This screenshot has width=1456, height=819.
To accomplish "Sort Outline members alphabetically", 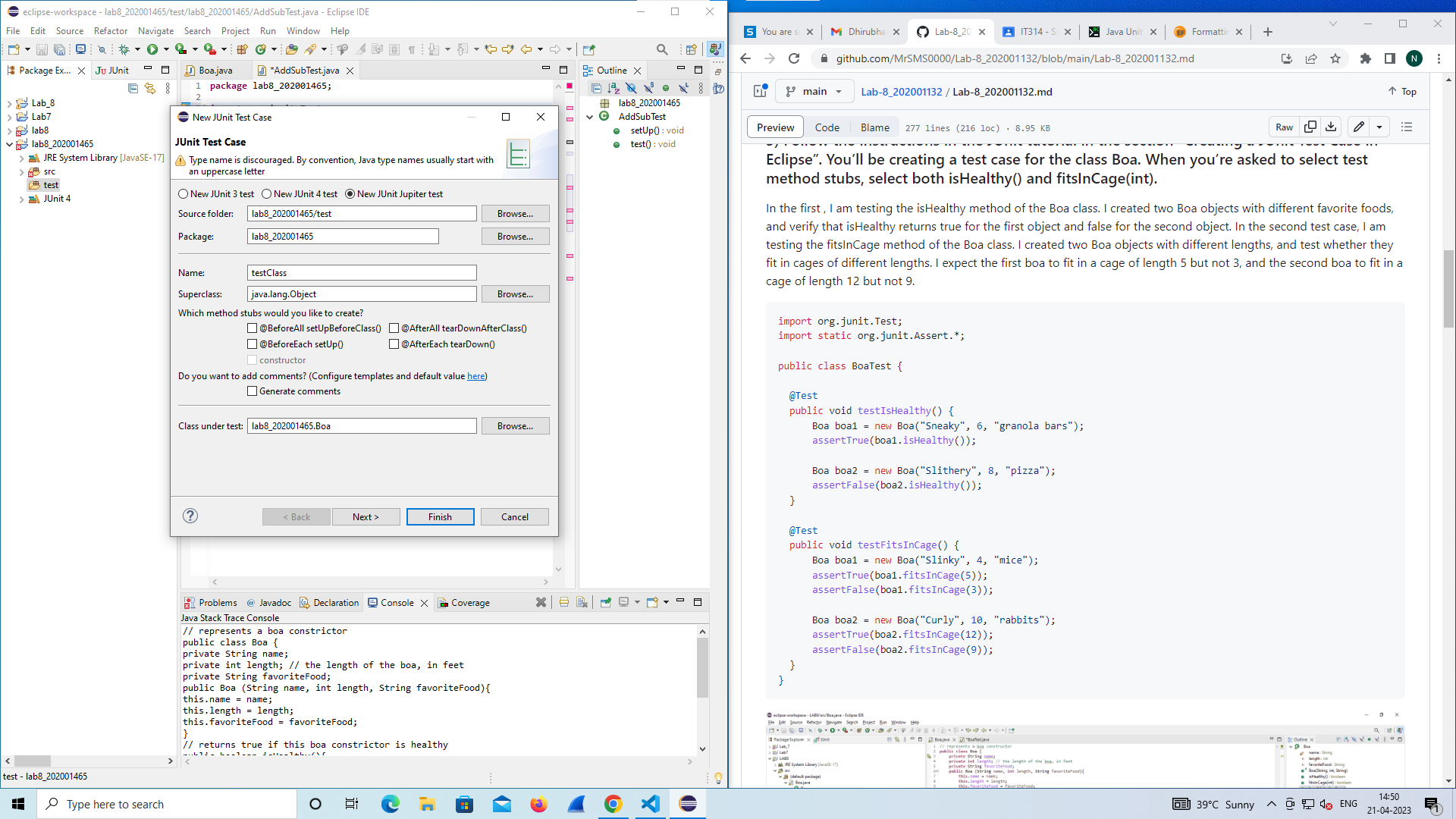I will tap(613, 88).
